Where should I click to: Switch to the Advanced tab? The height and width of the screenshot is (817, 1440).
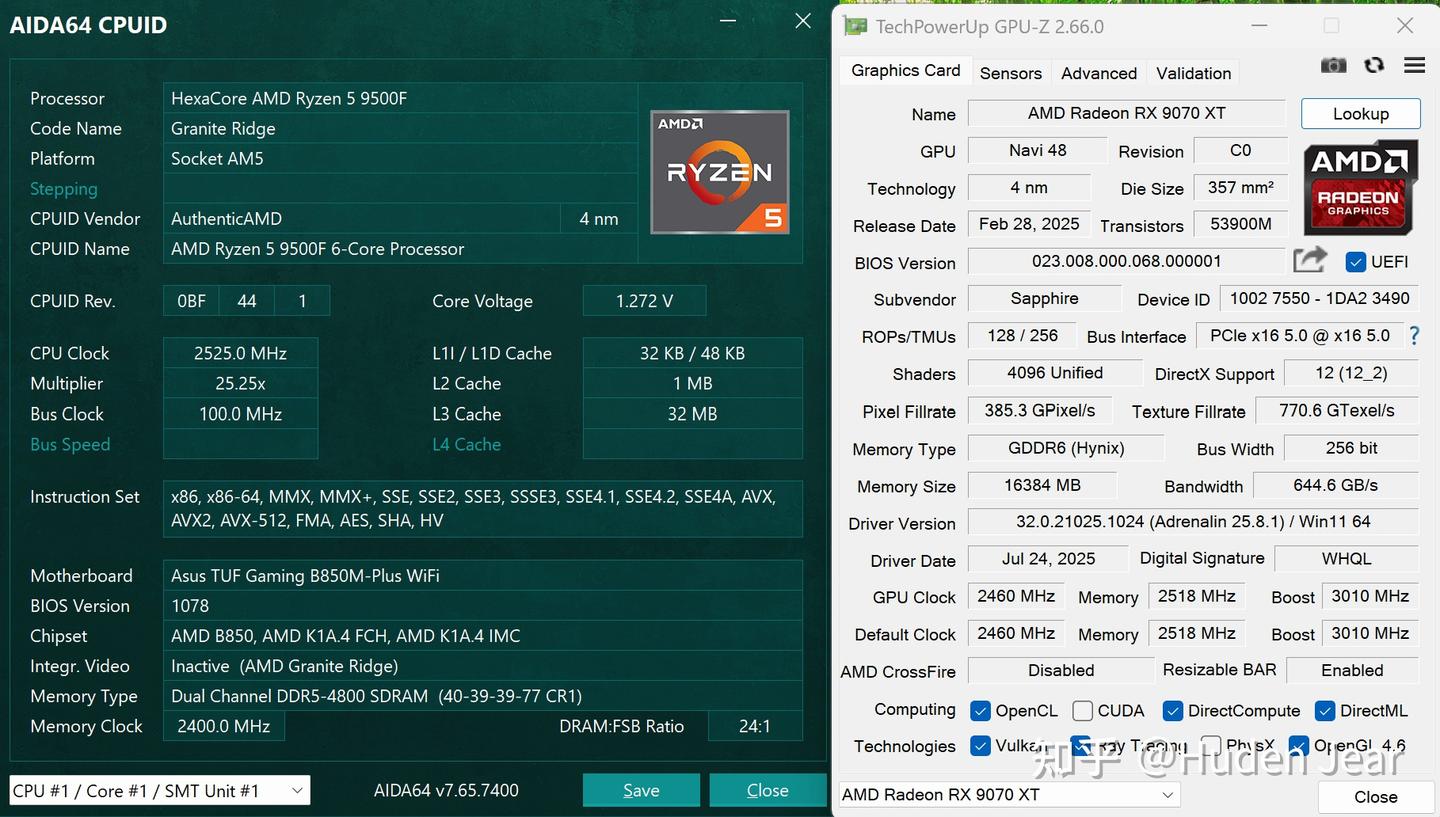coord(1098,72)
